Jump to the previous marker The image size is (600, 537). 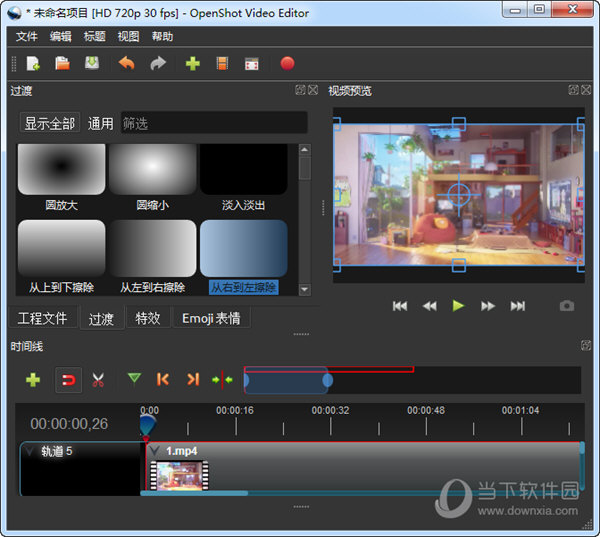pos(163,379)
